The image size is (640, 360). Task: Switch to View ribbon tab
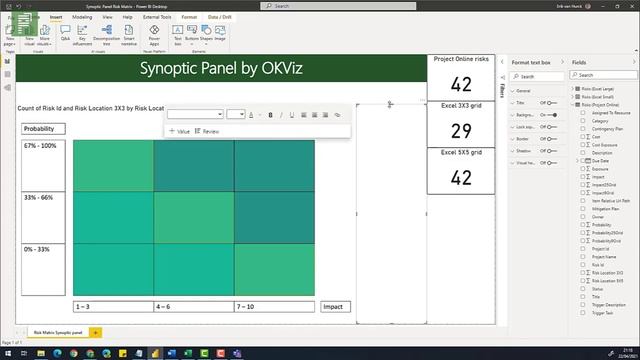coord(107,17)
